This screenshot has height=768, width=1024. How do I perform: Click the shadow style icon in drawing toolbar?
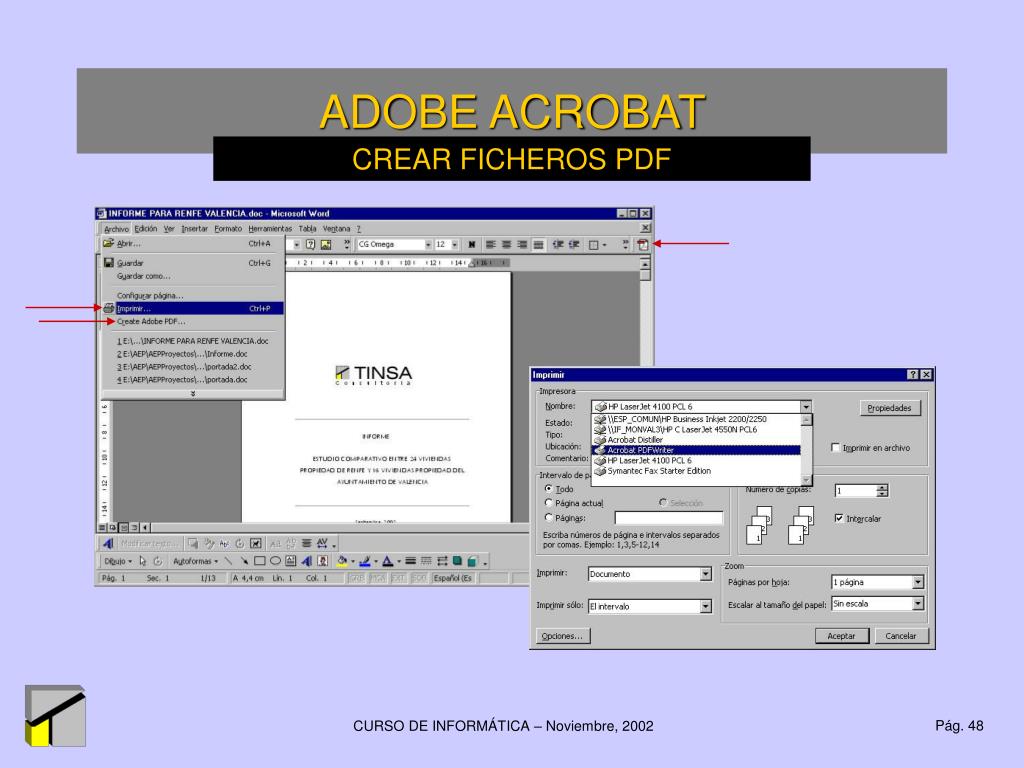tap(457, 561)
